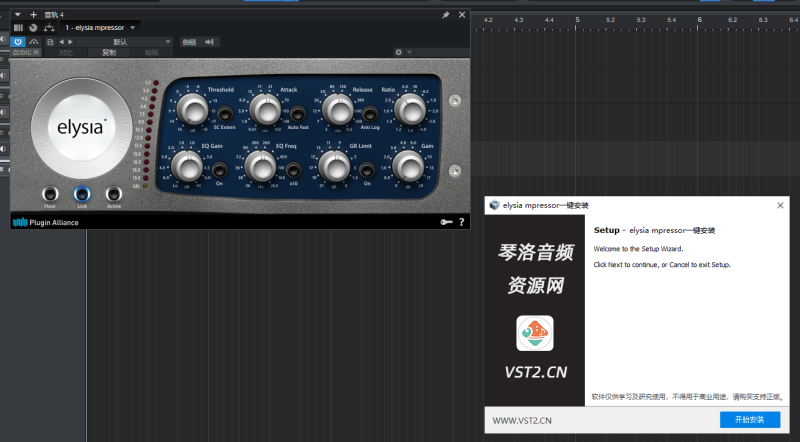
Task: Expand the arrow menu left of track title
Action: (18, 15)
